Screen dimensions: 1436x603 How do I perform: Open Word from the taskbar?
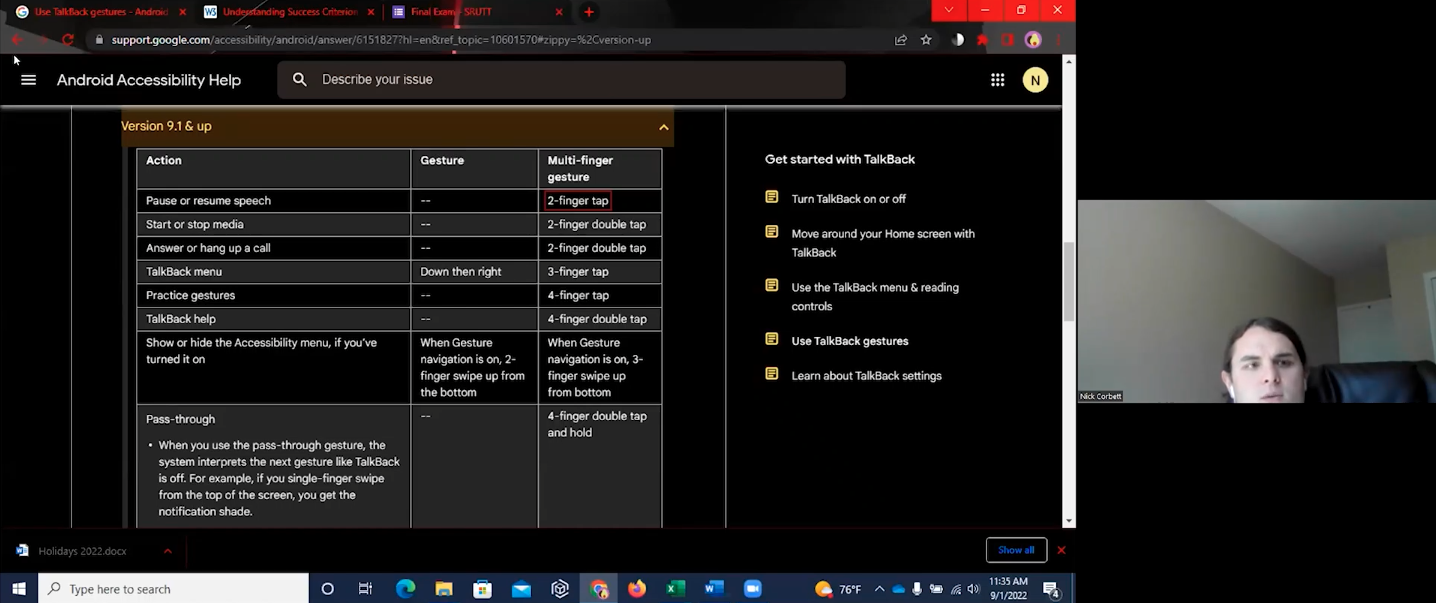[714, 588]
